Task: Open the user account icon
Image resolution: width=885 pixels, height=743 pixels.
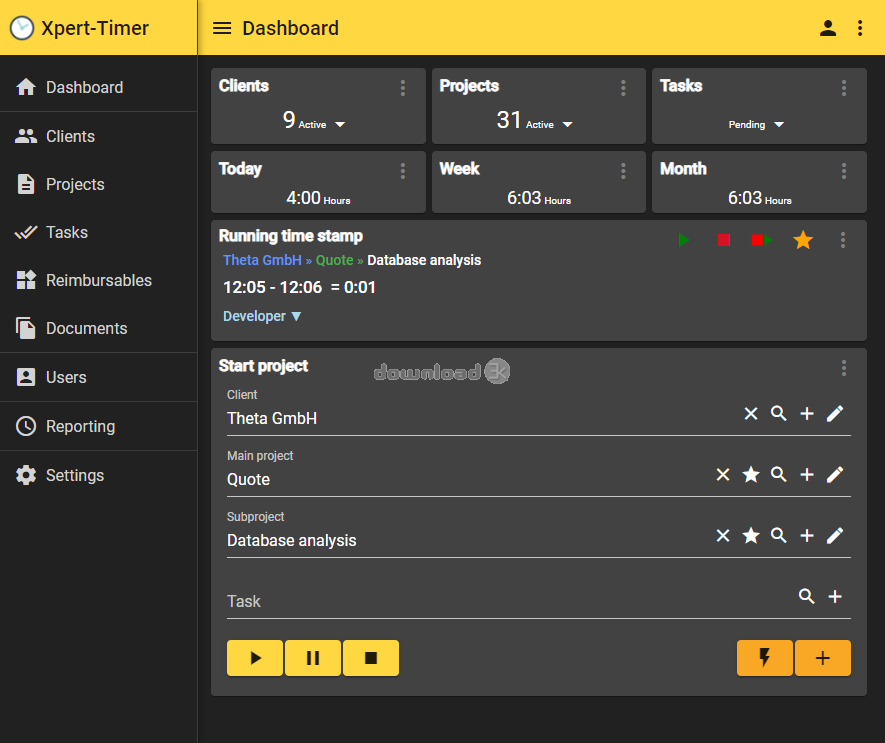Action: click(827, 28)
